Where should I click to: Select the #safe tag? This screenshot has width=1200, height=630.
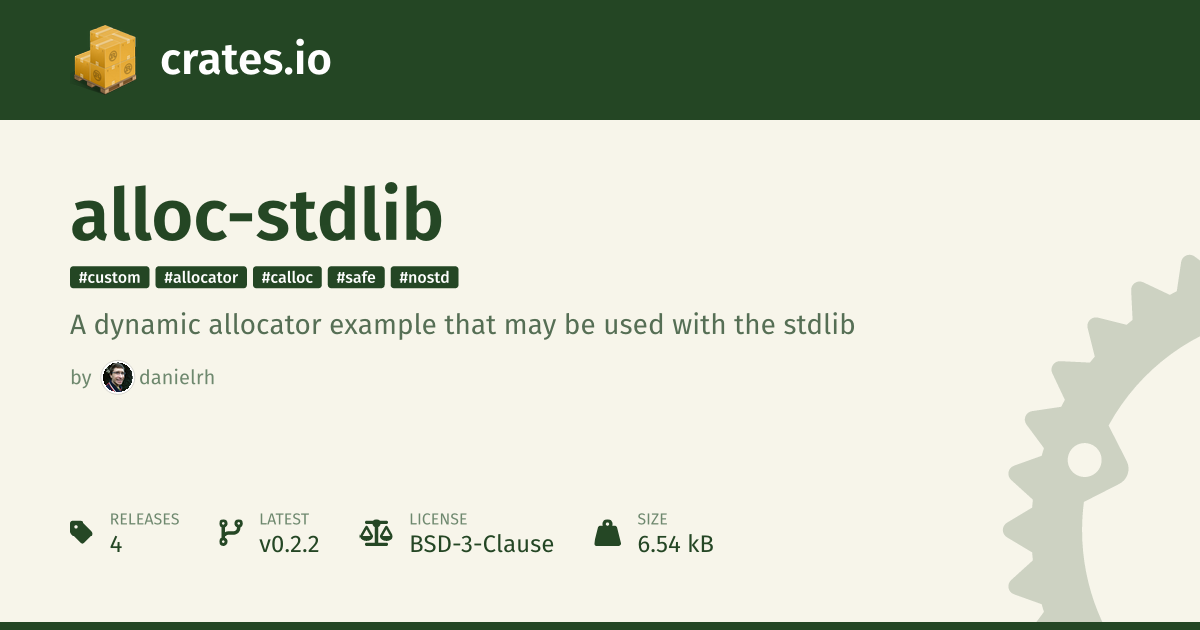(356, 278)
